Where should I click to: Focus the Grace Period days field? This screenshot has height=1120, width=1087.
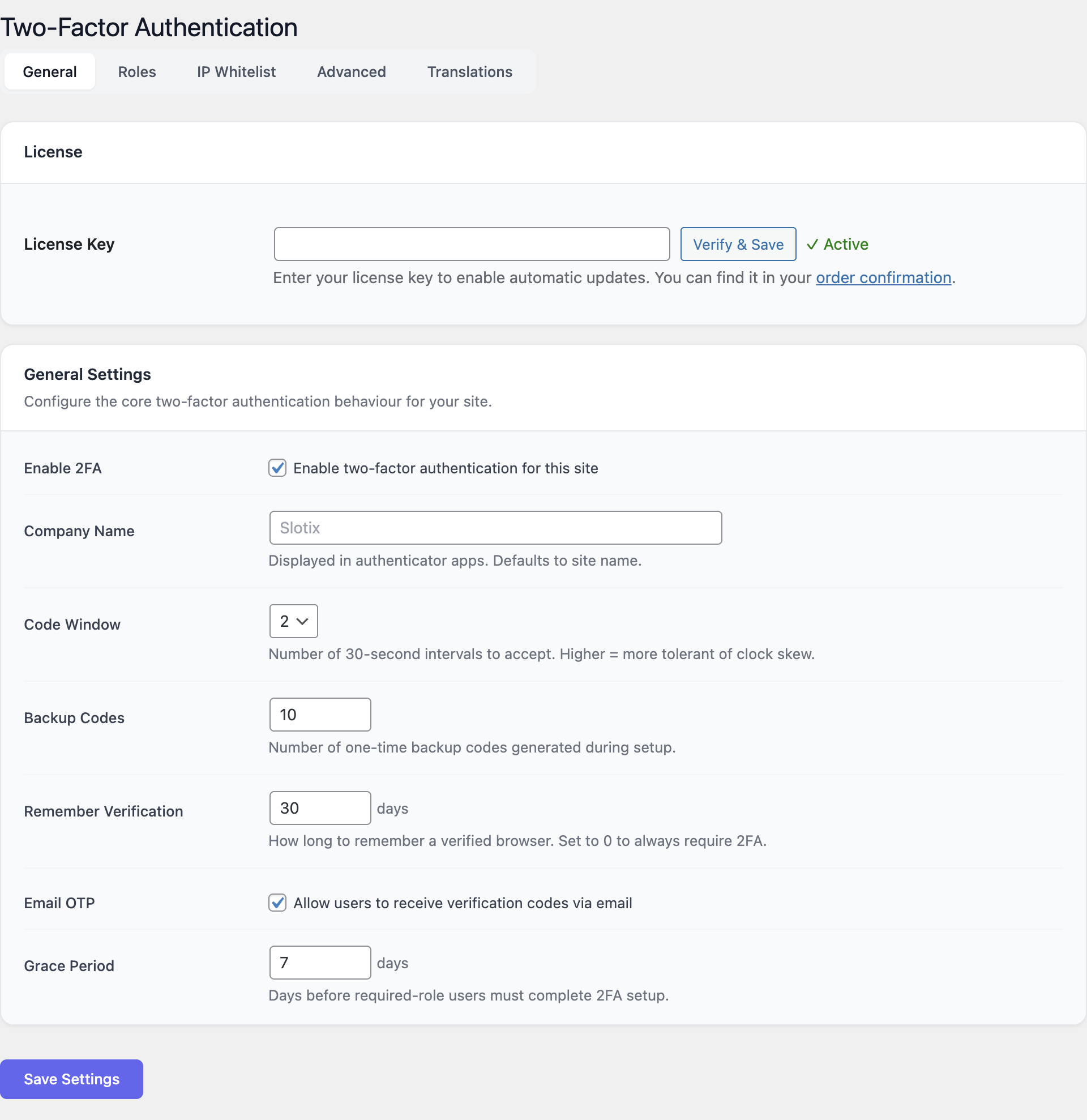pyautogui.click(x=320, y=963)
